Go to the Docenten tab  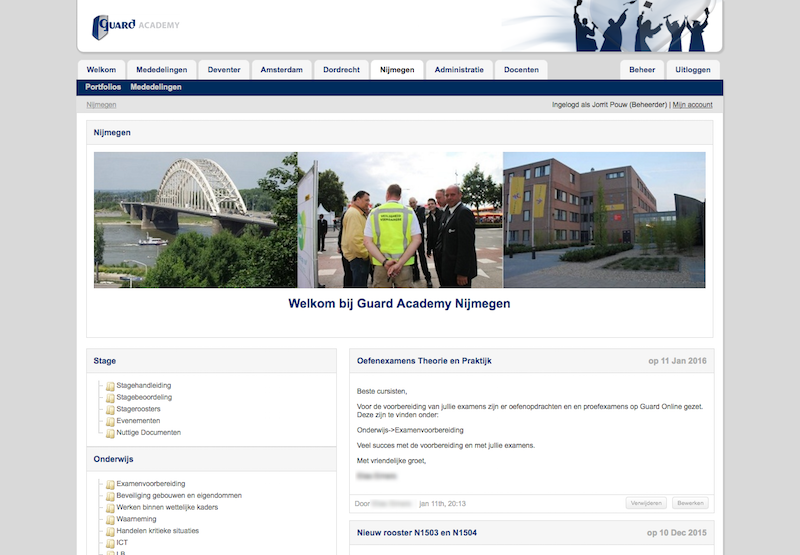click(x=521, y=70)
